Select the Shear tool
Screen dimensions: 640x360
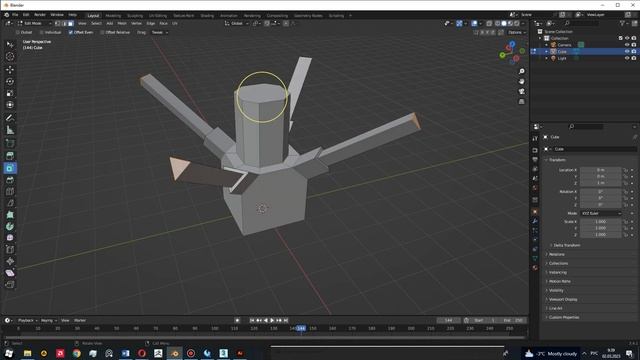click(10, 273)
